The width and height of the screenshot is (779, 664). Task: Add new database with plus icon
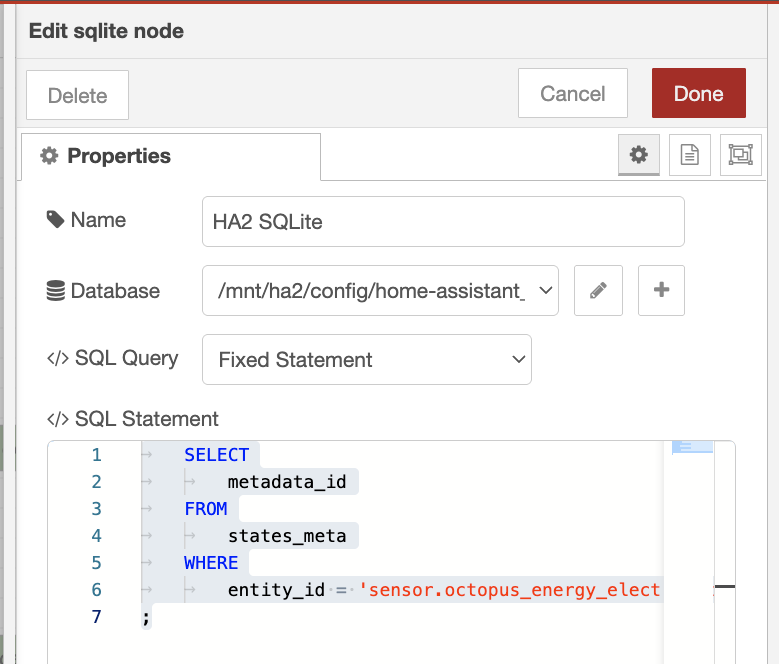660,291
